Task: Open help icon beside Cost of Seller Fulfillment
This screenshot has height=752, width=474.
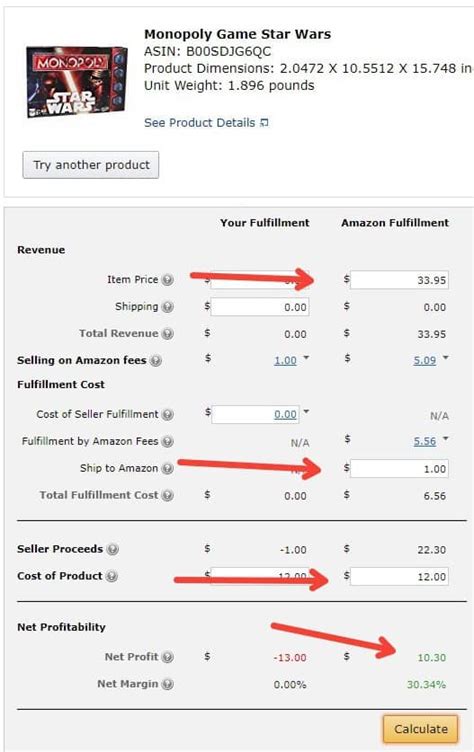Action: click(x=167, y=414)
